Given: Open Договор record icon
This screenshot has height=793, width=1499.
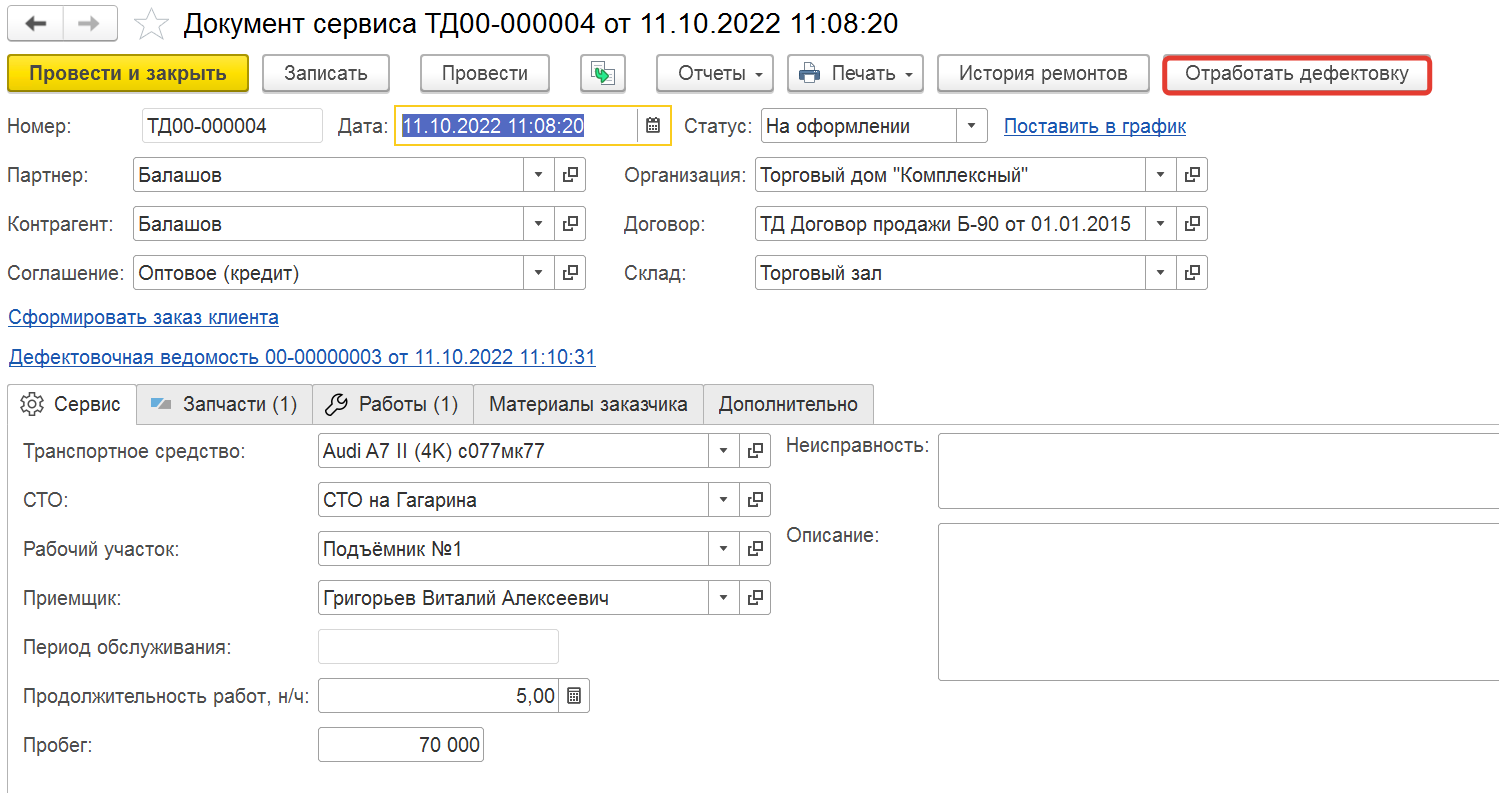Looking at the screenshot, I should pyautogui.click(x=1192, y=224).
